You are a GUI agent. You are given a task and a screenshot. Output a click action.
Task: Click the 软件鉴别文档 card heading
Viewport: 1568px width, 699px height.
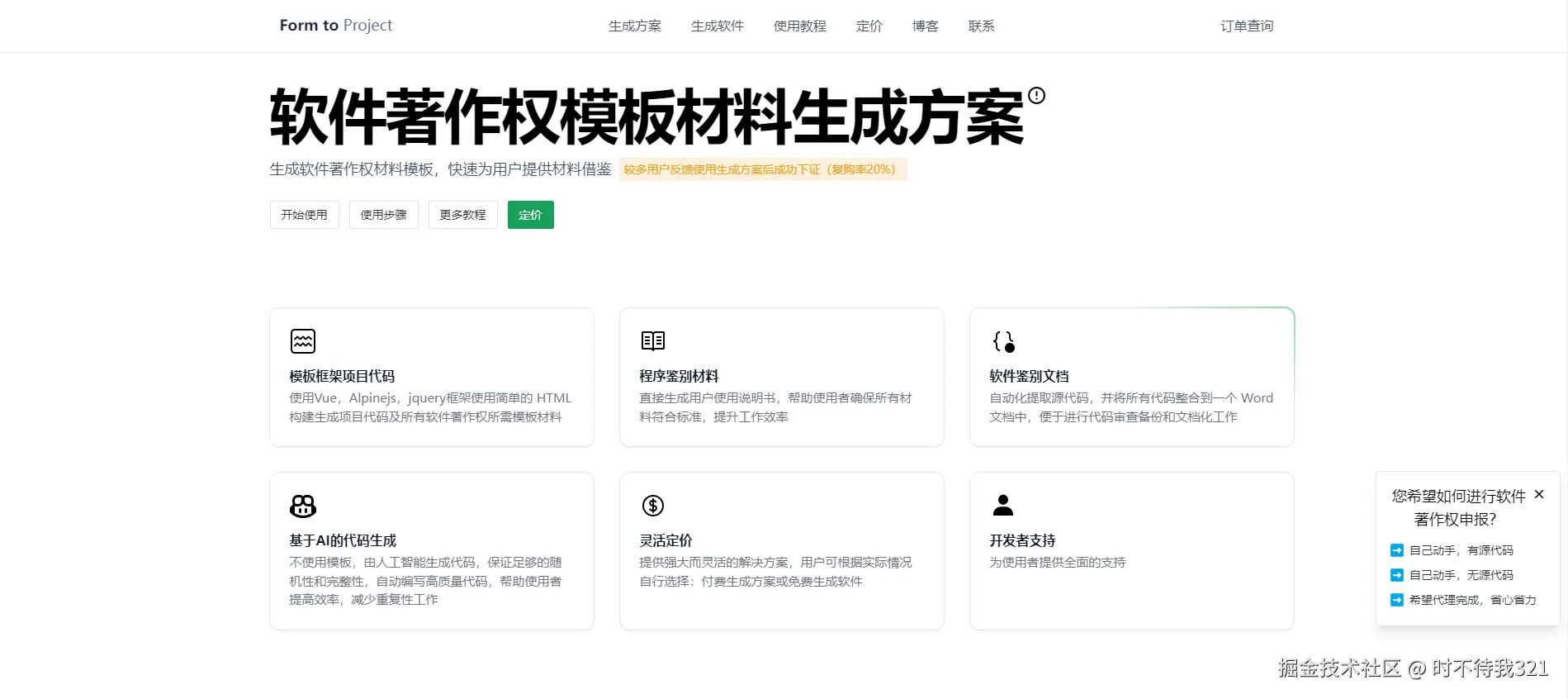[1029, 376]
